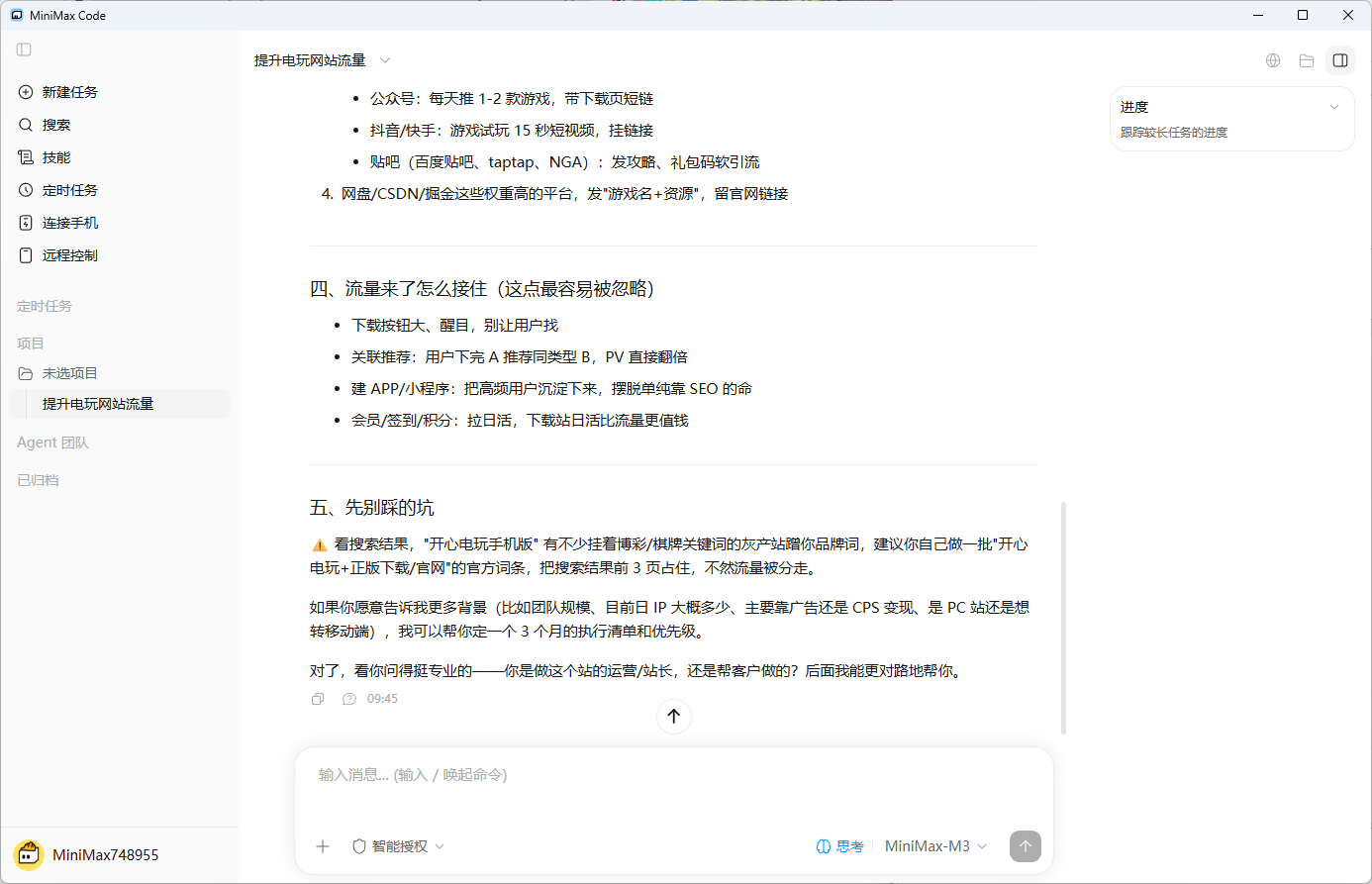This screenshot has height=884, width=1372.
Task: Click the 跟踪较长任务的进度 text
Action: [1174, 133]
